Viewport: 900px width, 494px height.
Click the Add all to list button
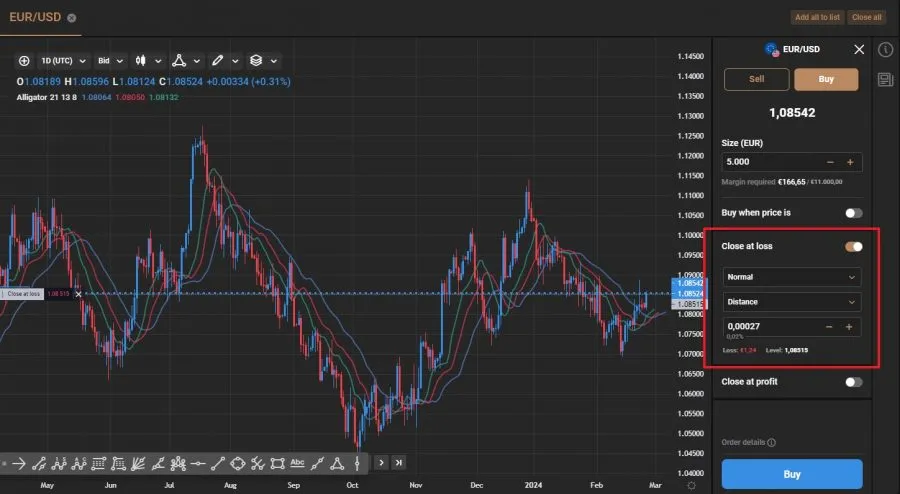pos(817,17)
